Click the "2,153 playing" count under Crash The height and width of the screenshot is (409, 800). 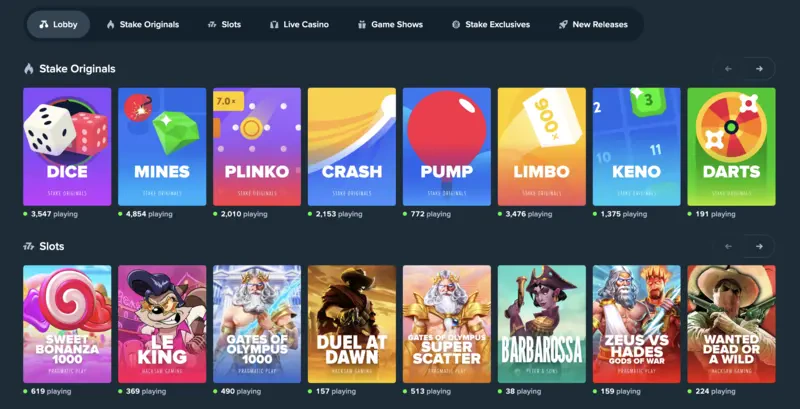[x=339, y=214]
